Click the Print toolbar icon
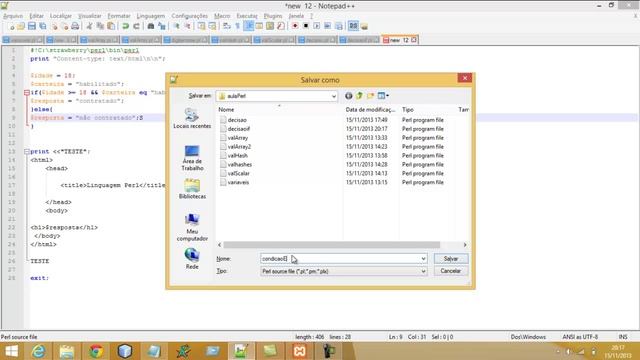The width and height of the screenshot is (640, 360). click(x=75, y=27)
